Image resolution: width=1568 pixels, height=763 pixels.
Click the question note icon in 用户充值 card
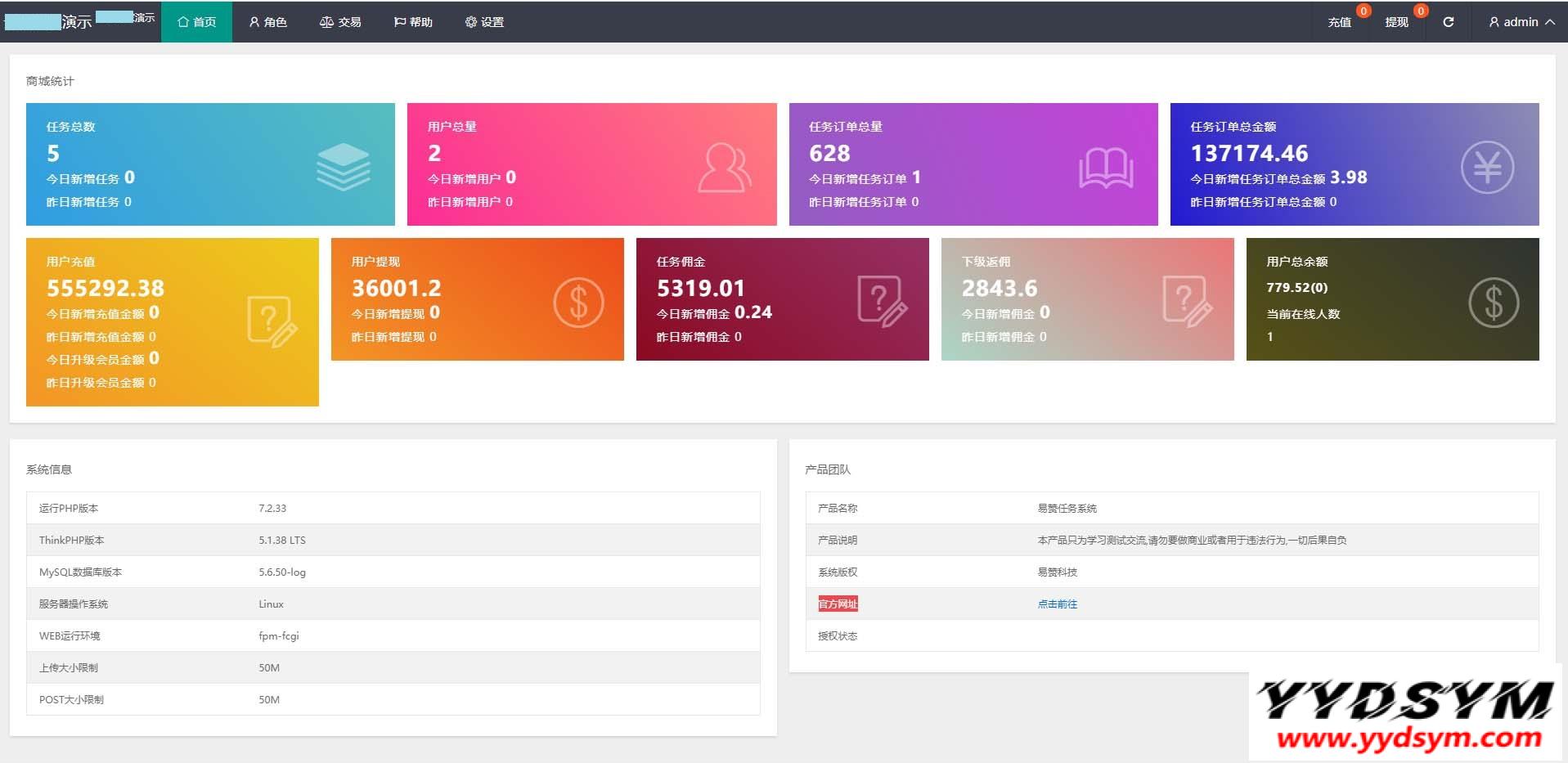[x=272, y=321]
